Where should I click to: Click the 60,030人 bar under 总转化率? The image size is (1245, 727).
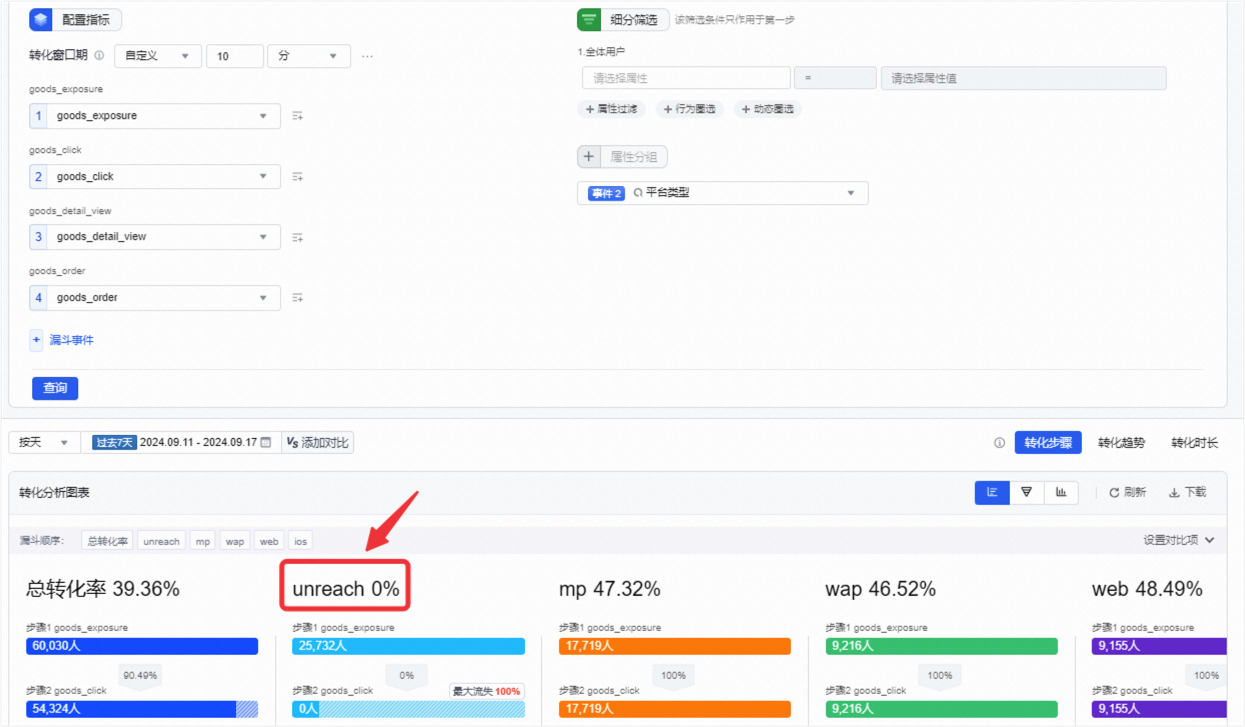pyautogui.click(x=142, y=646)
